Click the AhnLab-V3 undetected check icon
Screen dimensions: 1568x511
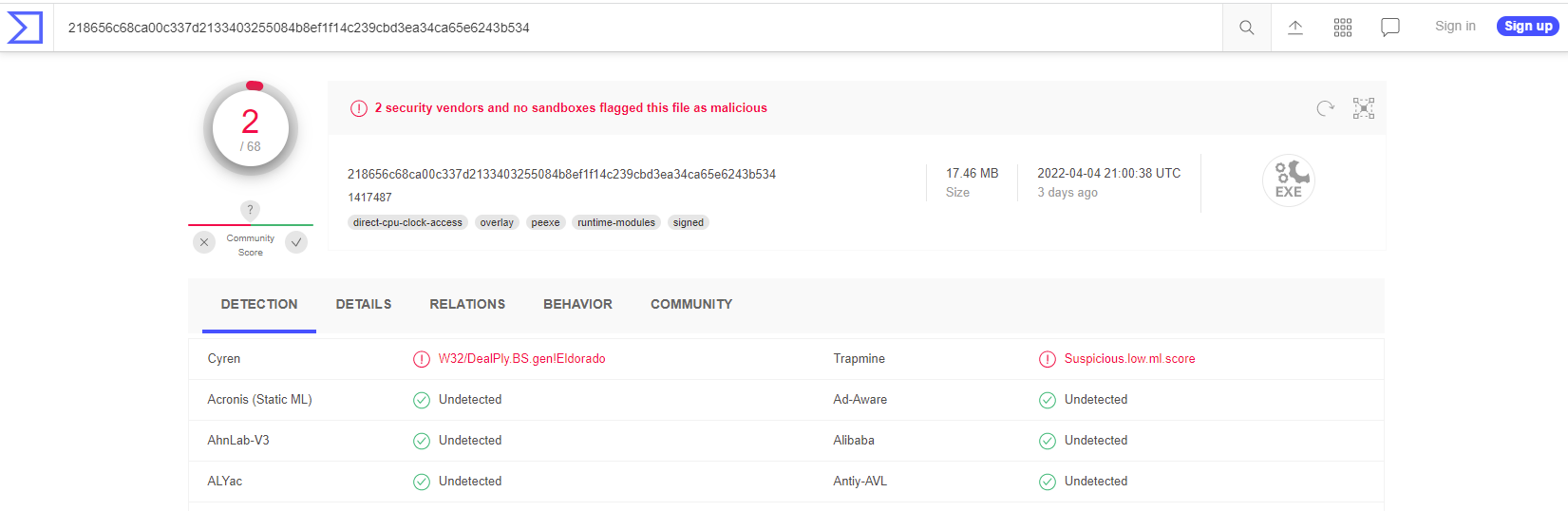(x=422, y=441)
